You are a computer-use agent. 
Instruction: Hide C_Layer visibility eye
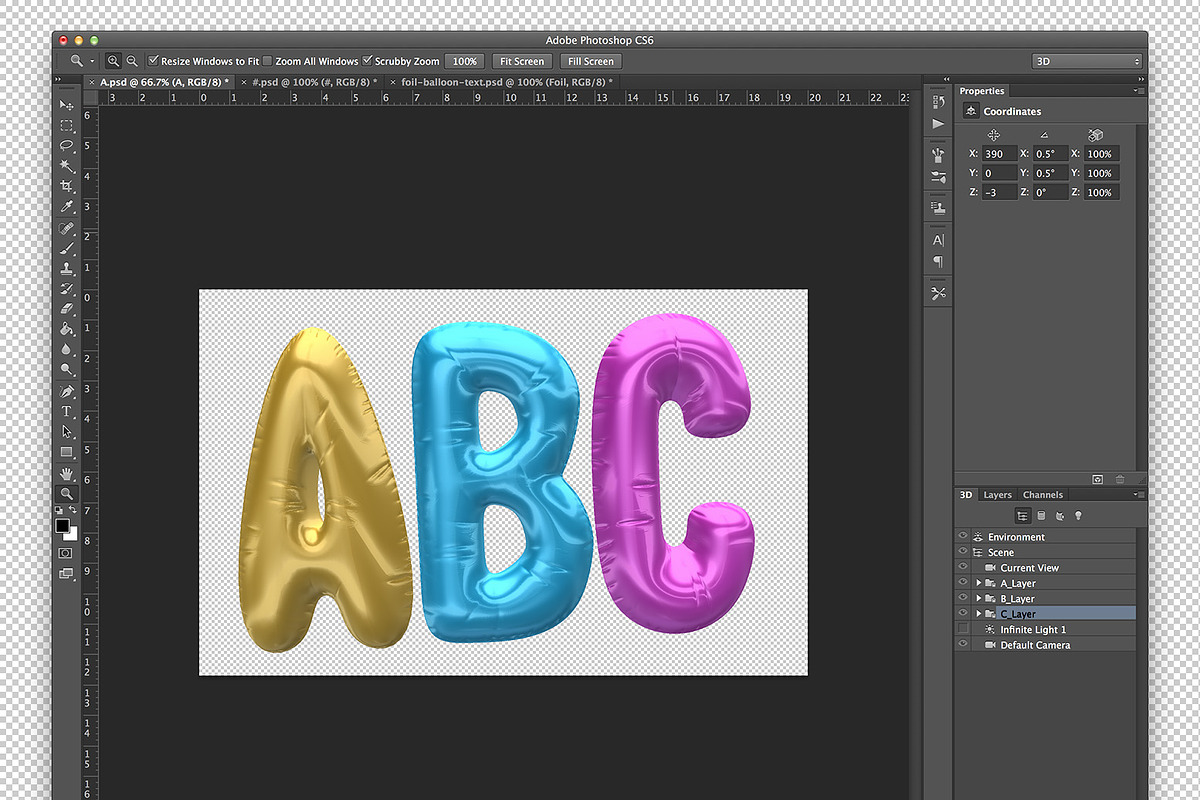(963, 614)
